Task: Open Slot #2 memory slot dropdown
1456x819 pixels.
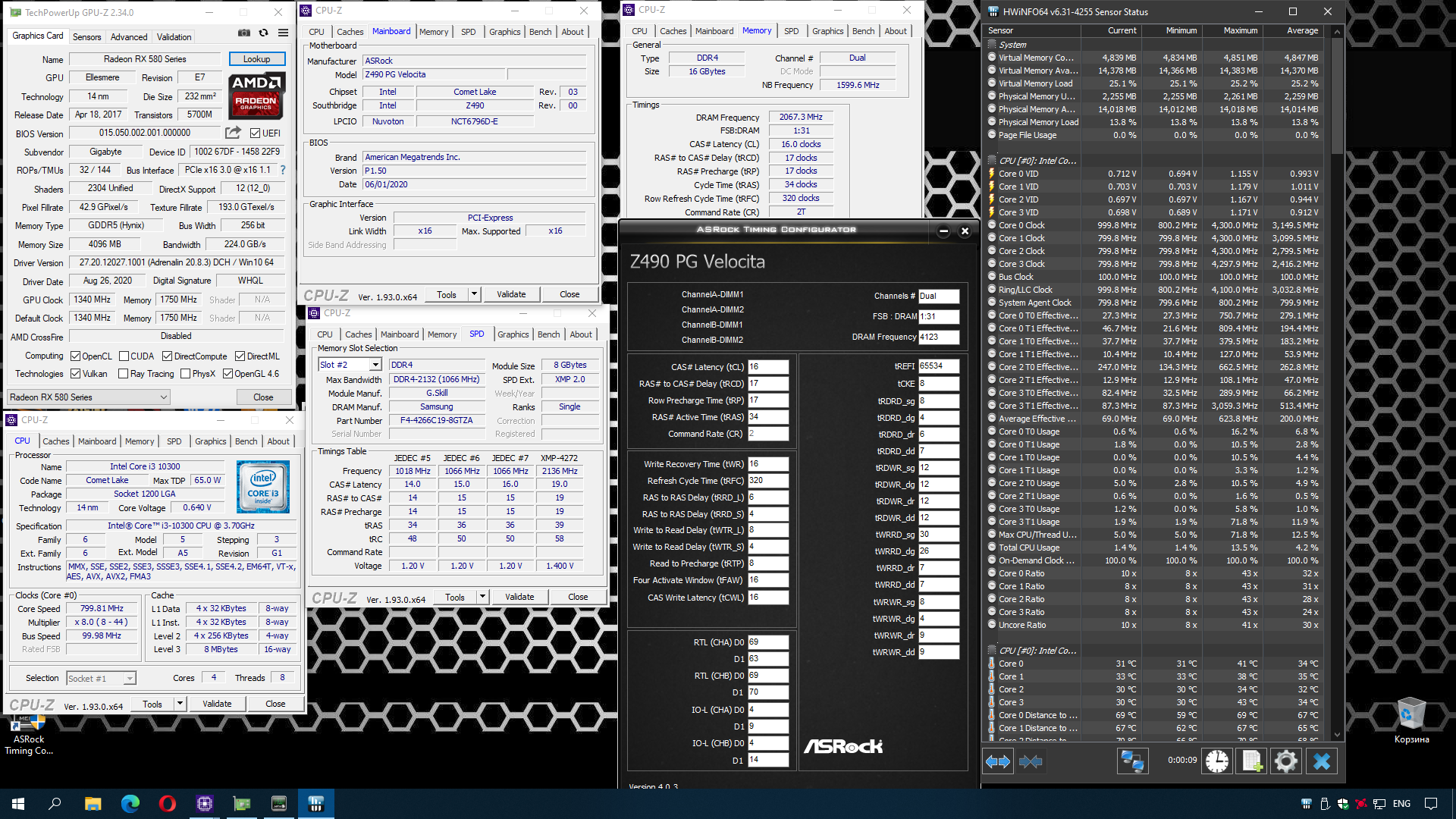Action: 375,365
